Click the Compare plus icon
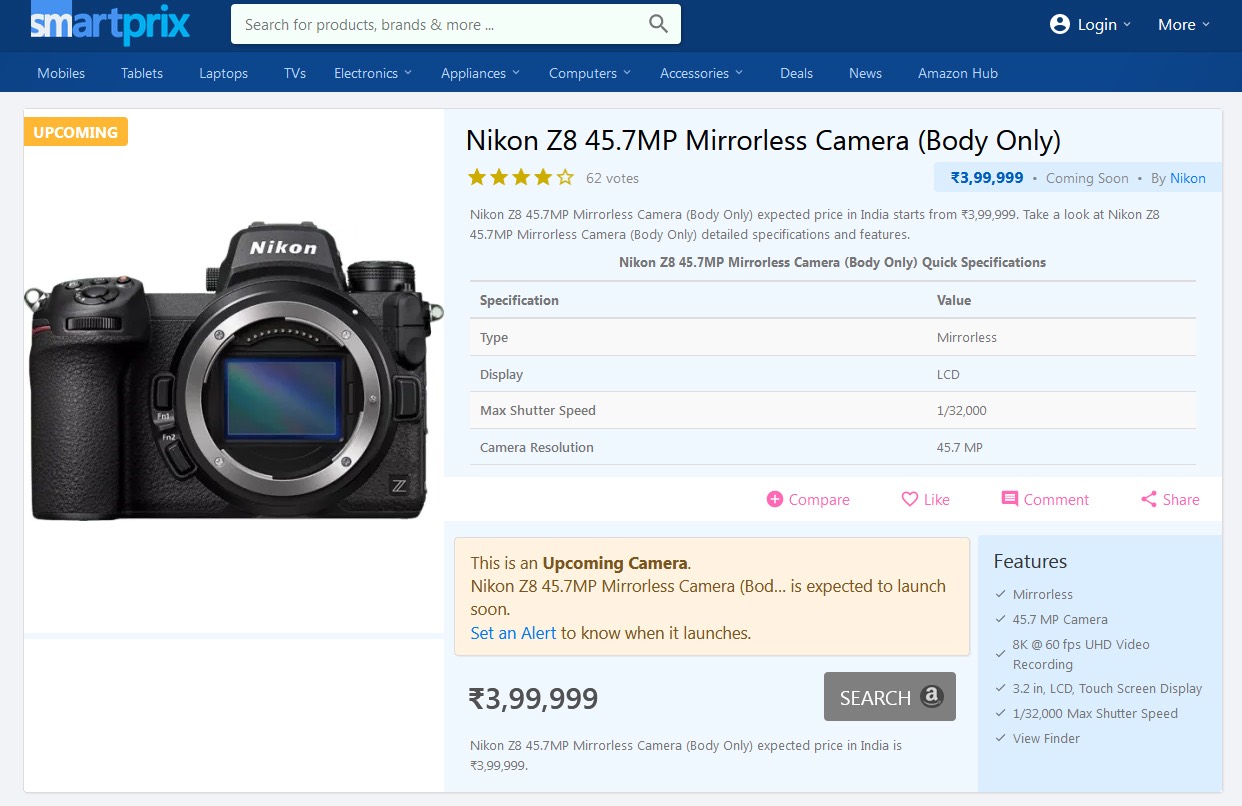Image resolution: width=1242 pixels, height=806 pixels. (774, 499)
